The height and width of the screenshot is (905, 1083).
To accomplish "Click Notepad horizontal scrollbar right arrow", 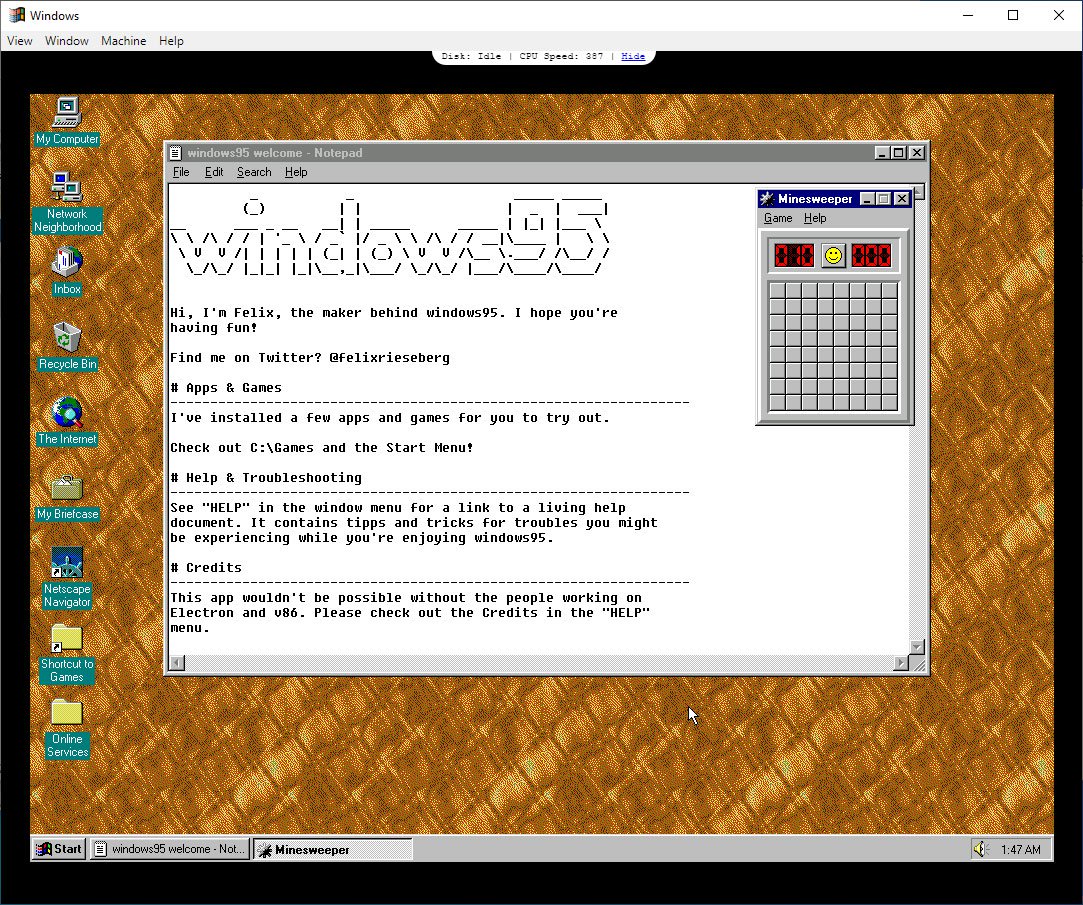I will tap(901, 663).
